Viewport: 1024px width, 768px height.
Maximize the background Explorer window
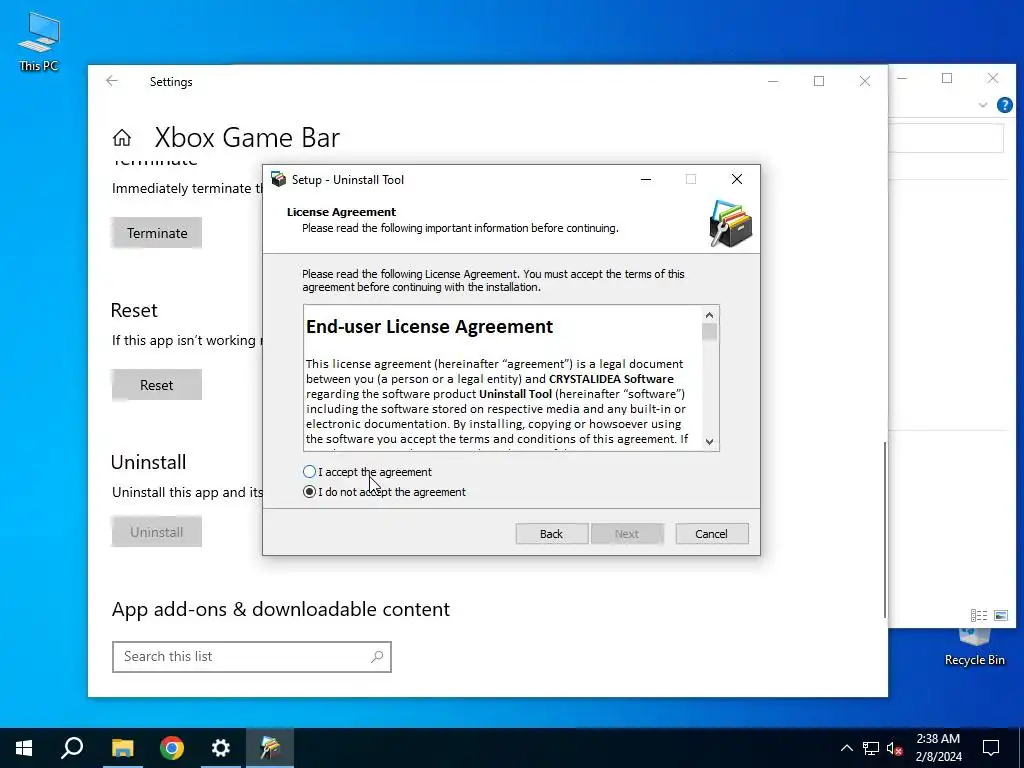pos(947,78)
